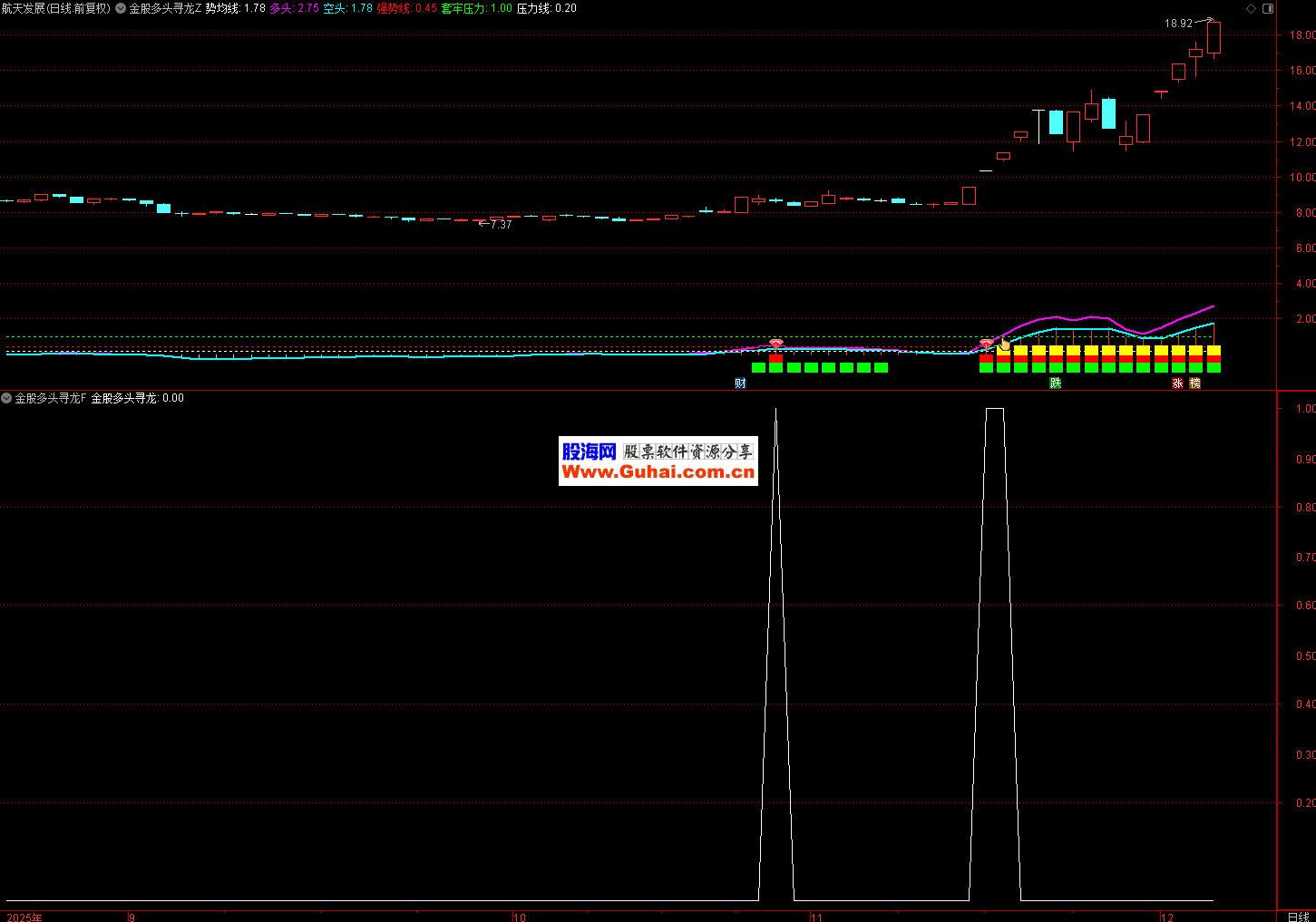Toggle the side panel icon at top-right
1316x922 pixels.
tap(1268, 9)
